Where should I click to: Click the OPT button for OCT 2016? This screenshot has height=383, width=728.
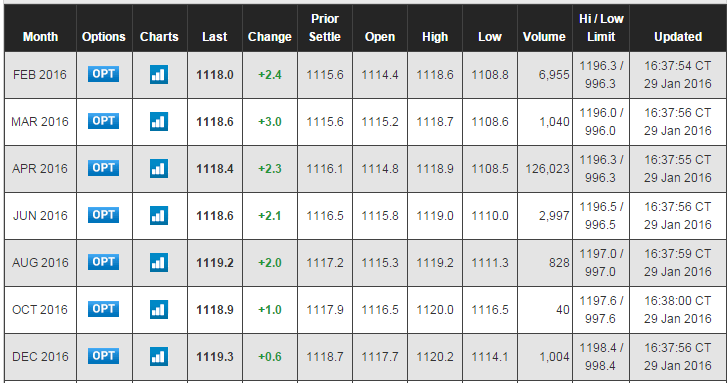click(x=104, y=309)
